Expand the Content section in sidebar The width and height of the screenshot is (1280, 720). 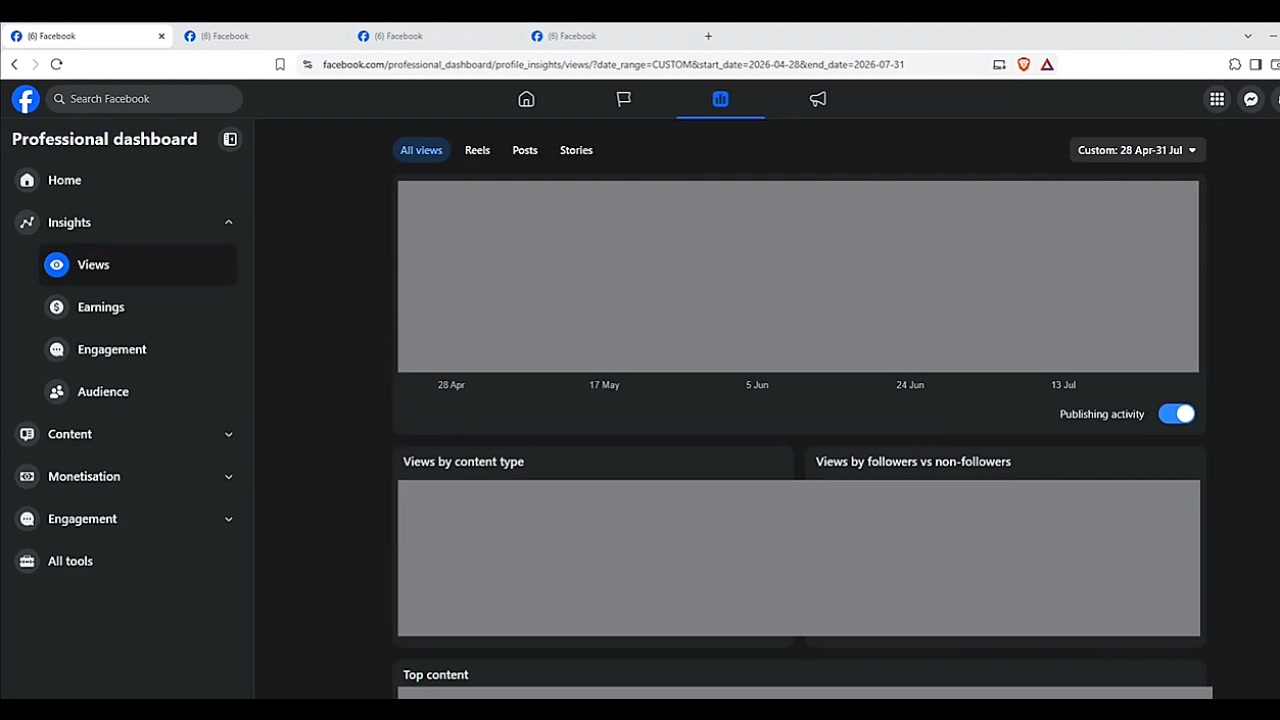point(126,434)
